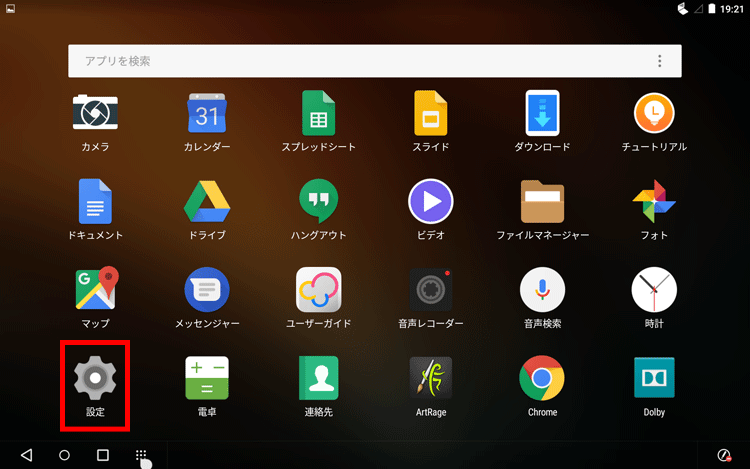Start 音声検索 voice search
Viewport: 750px width, 469px height.
542,290
